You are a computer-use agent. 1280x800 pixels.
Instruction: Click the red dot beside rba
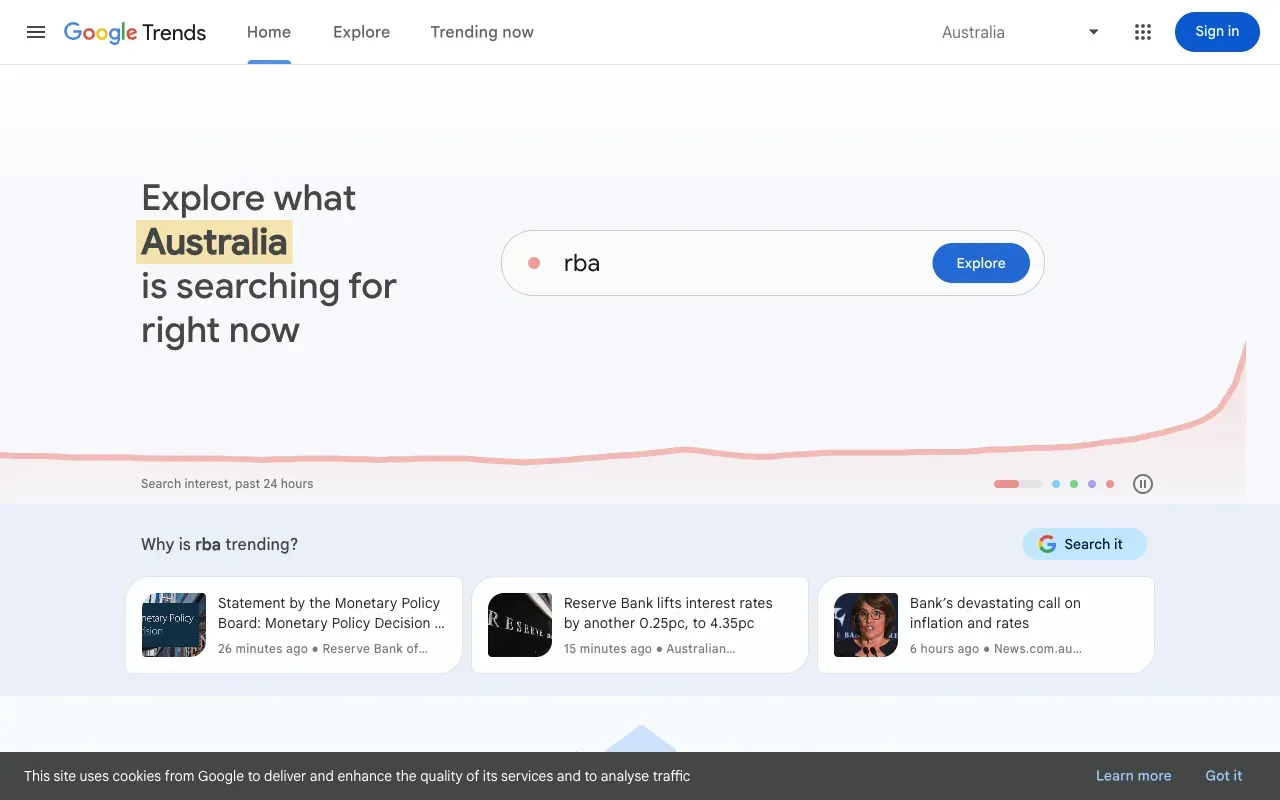tap(534, 263)
